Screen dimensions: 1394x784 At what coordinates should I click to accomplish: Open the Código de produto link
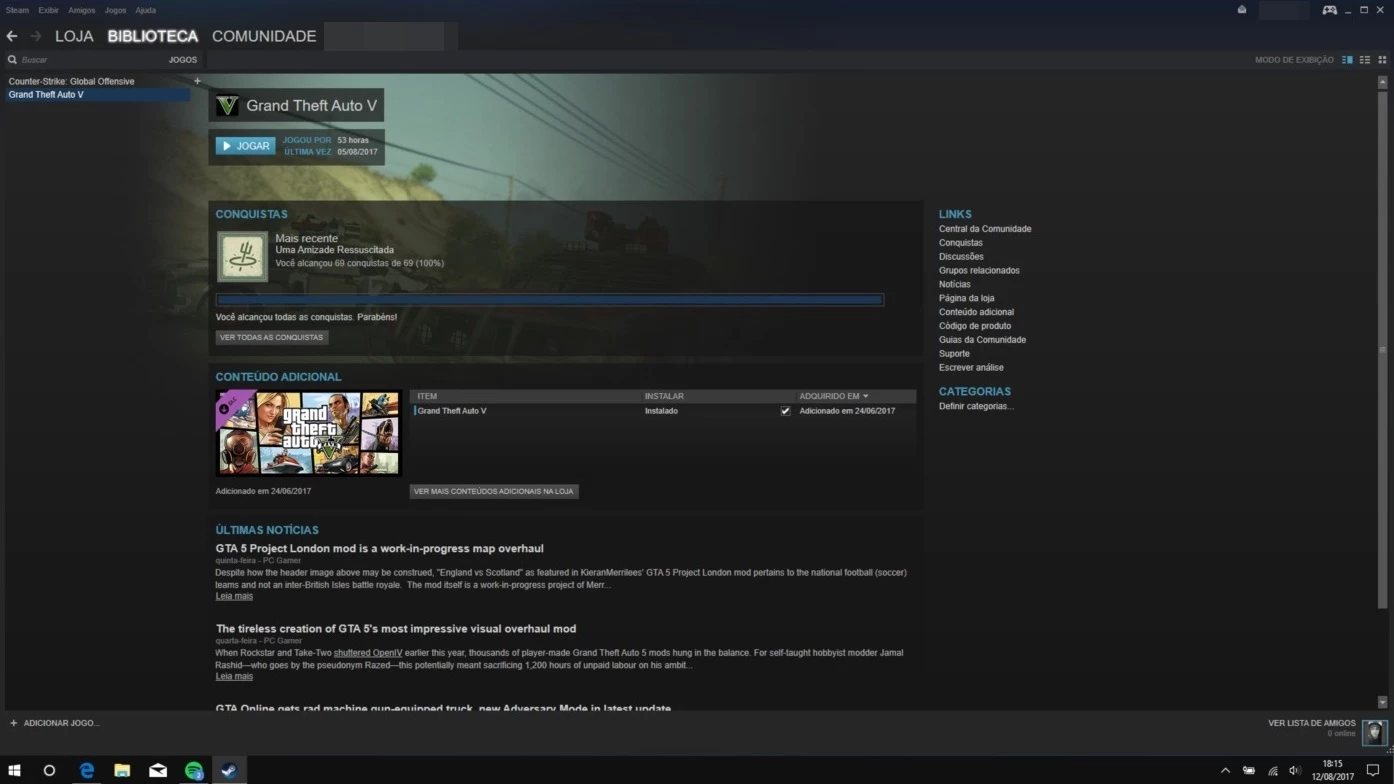975,326
